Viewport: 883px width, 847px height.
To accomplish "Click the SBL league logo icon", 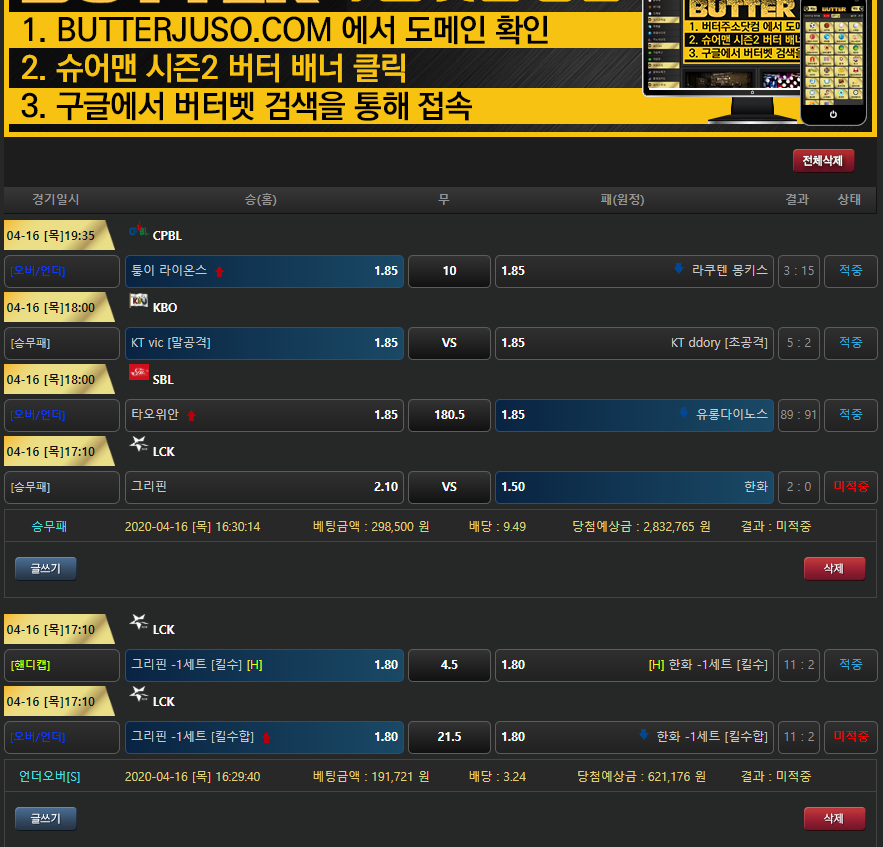I will point(138,374).
